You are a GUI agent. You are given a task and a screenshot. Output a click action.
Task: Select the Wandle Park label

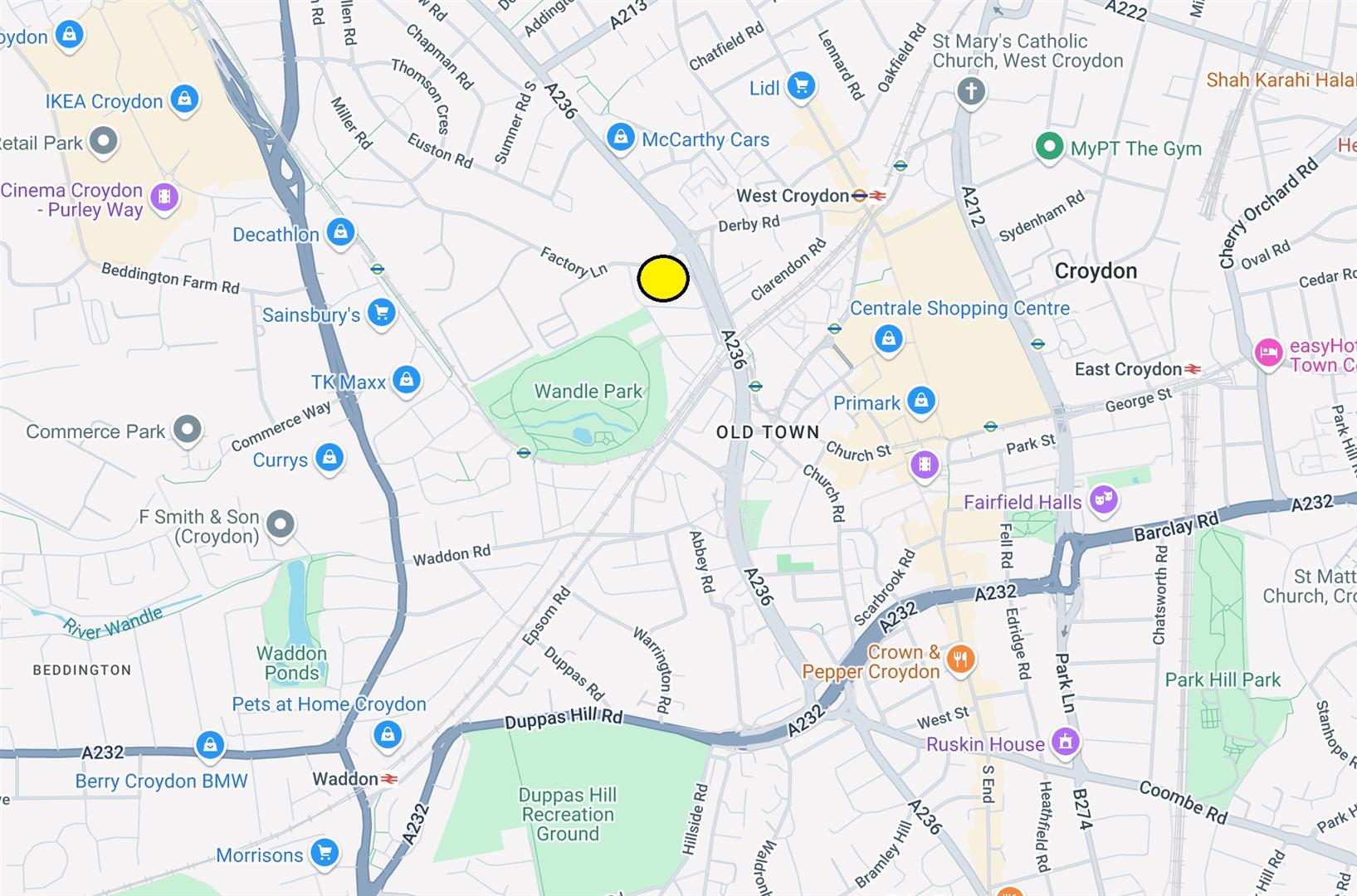point(588,392)
